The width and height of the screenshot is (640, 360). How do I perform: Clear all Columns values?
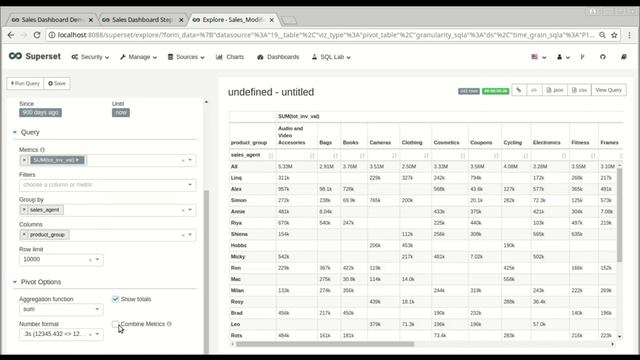click(x=183, y=235)
